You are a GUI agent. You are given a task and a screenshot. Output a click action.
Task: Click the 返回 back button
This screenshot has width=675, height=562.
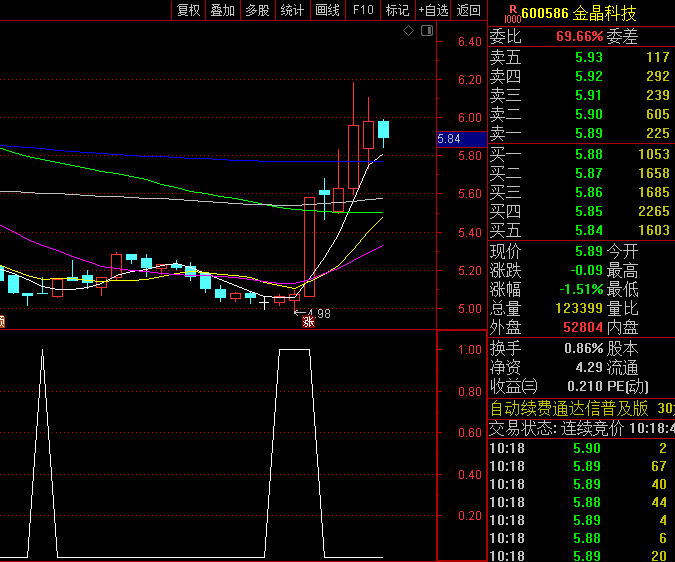[x=468, y=10]
